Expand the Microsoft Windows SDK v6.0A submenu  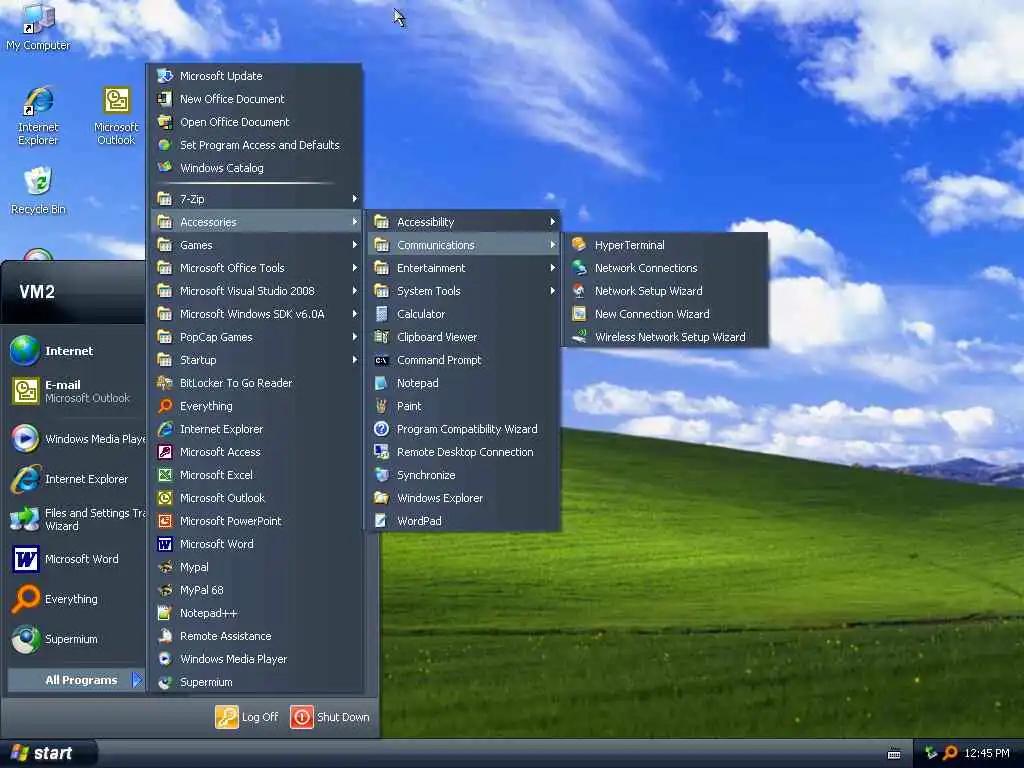[x=256, y=314]
